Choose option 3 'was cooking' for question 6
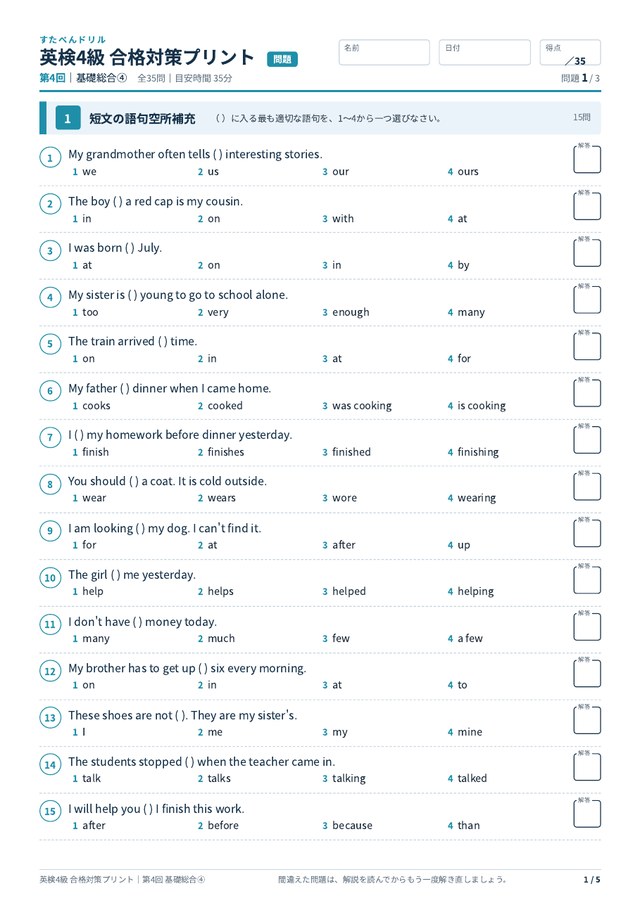The height and width of the screenshot is (905, 640). 357,406
